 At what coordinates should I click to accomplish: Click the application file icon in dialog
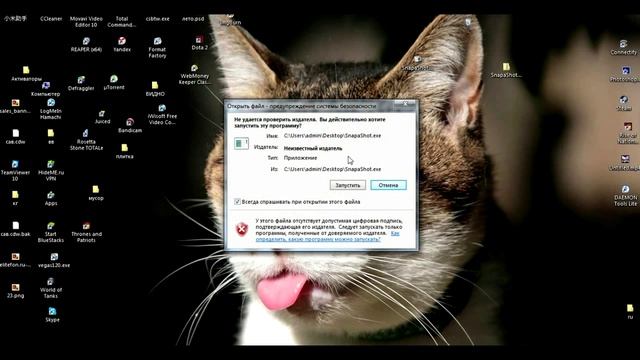(x=241, y=143)
